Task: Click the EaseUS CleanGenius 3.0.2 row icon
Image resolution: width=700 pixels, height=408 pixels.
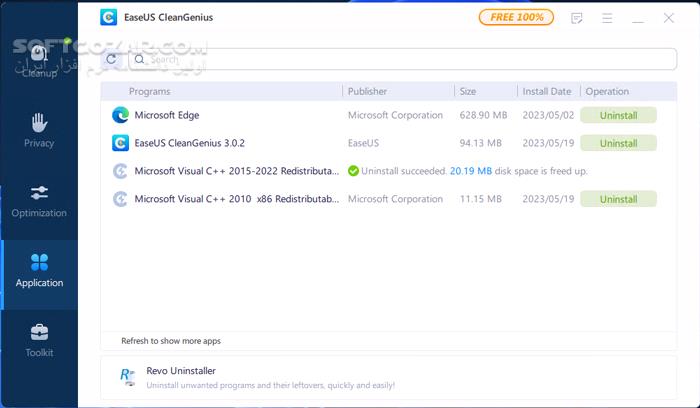Action: pos(121,143)
